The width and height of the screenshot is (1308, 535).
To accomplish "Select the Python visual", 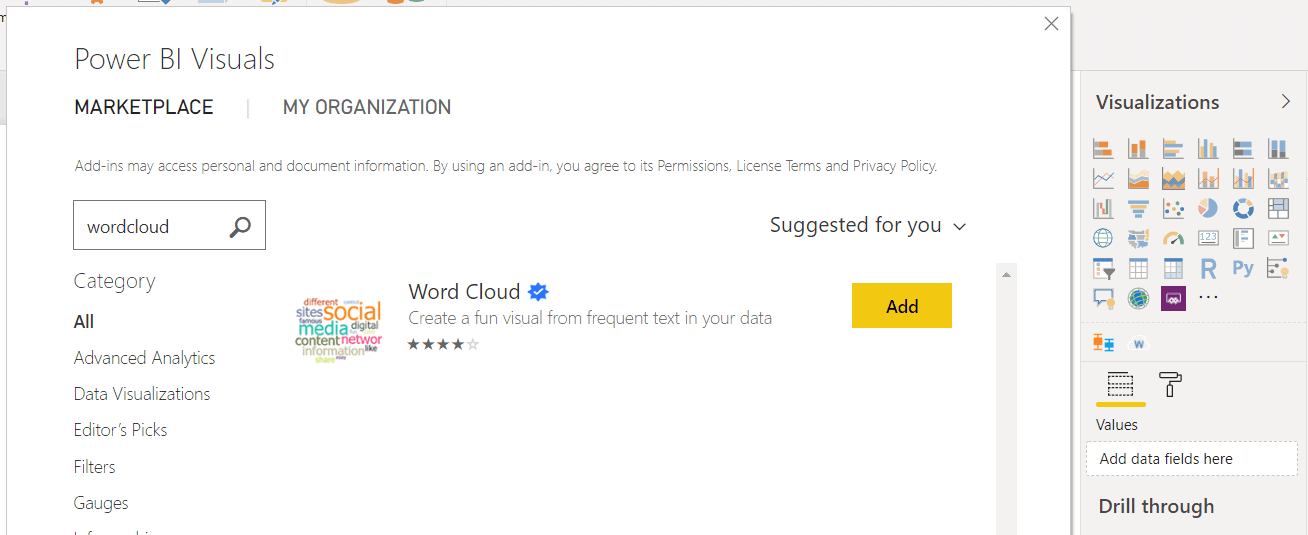I will pos(1243,268).
